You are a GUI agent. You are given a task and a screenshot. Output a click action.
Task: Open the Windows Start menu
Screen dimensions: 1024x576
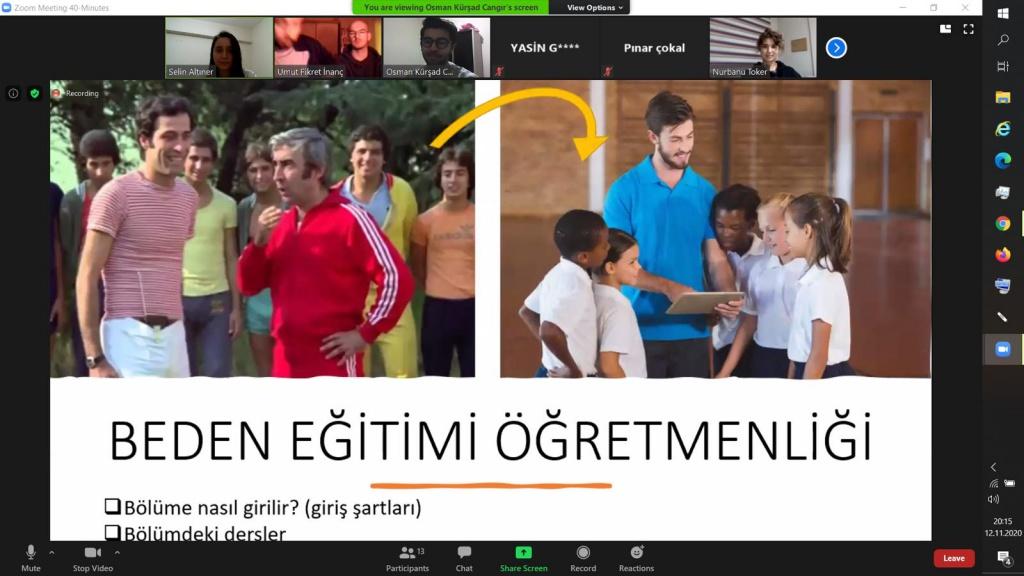1003,14
